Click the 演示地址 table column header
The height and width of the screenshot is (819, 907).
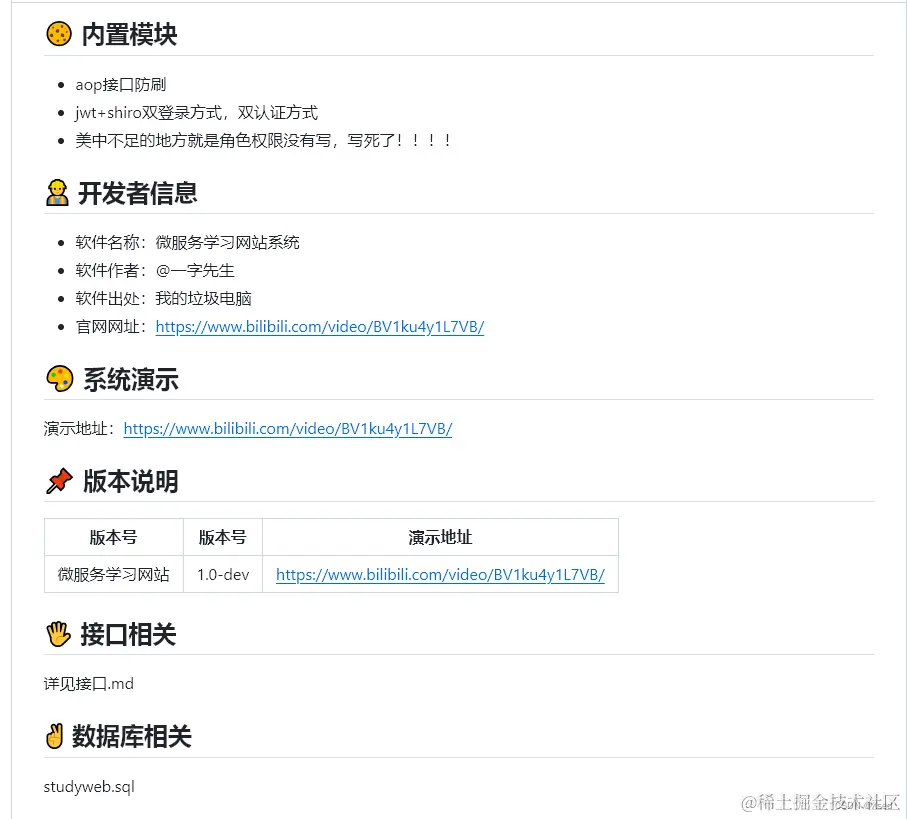tap(440, 537)
